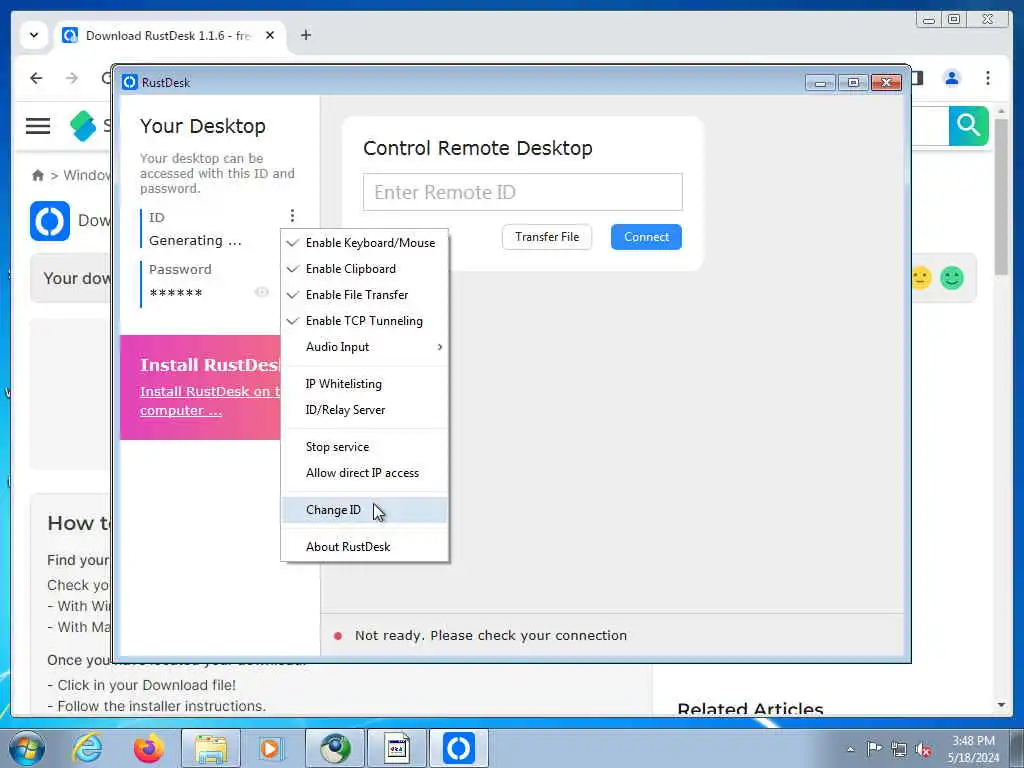Screen dimensions: 1024x768
Task: Click the breadcrumb home icon
Action: (x=38, y=175)
